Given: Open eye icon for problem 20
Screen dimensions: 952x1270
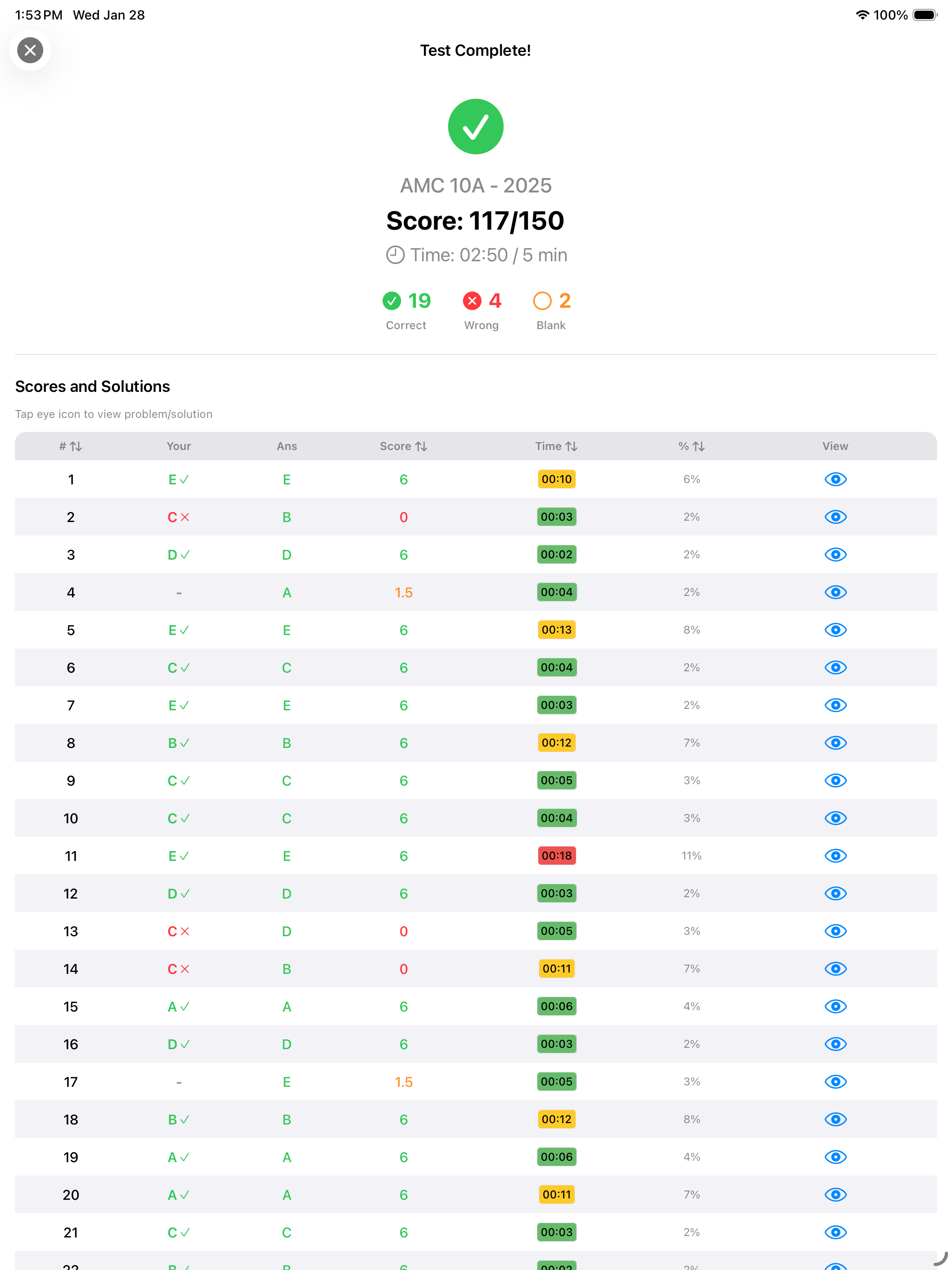Looking at the screenshot, I should pos(835,1195).
